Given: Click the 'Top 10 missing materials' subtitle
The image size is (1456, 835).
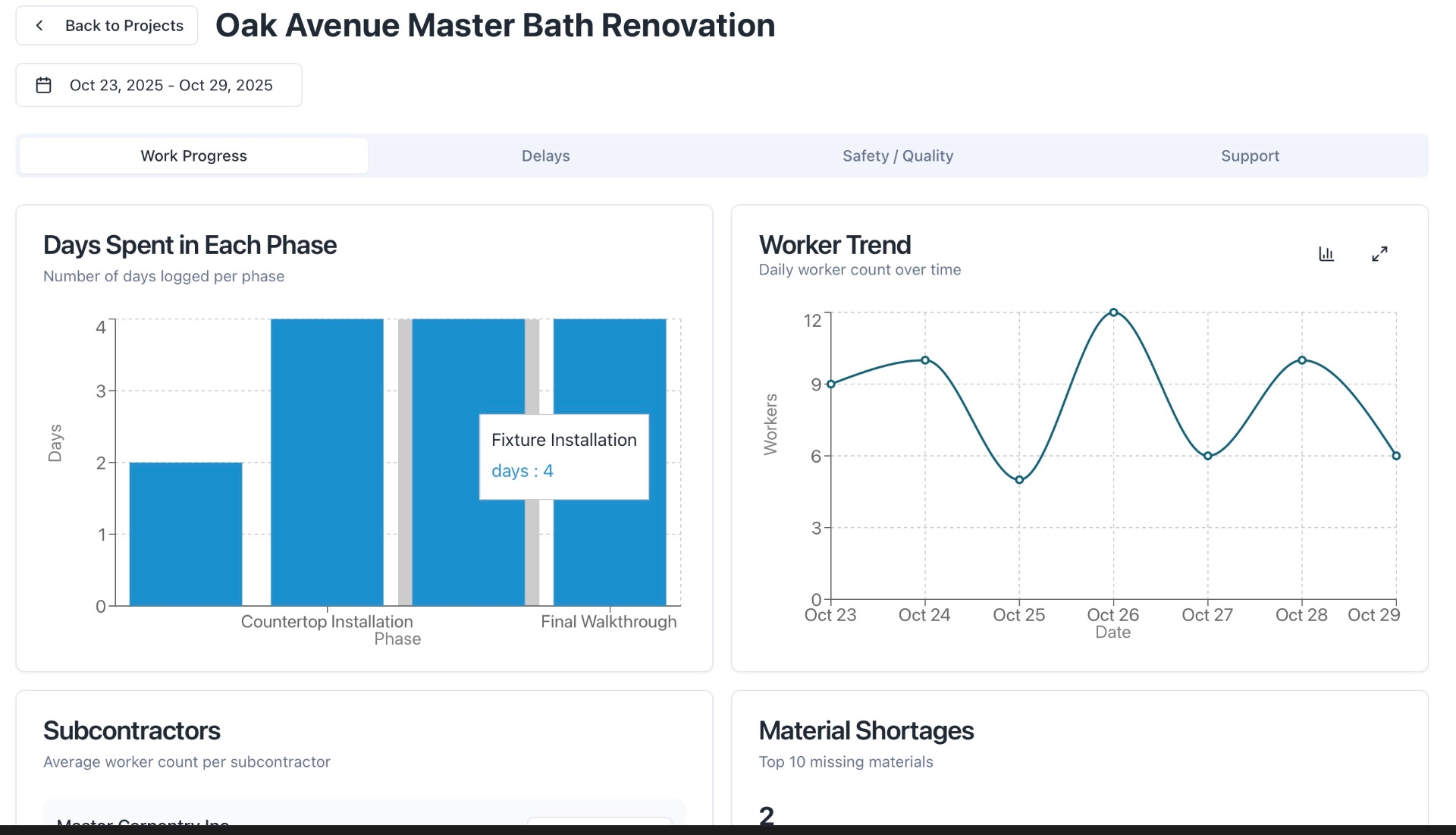Looking at the screenshot, I should (x=846, y=761).
